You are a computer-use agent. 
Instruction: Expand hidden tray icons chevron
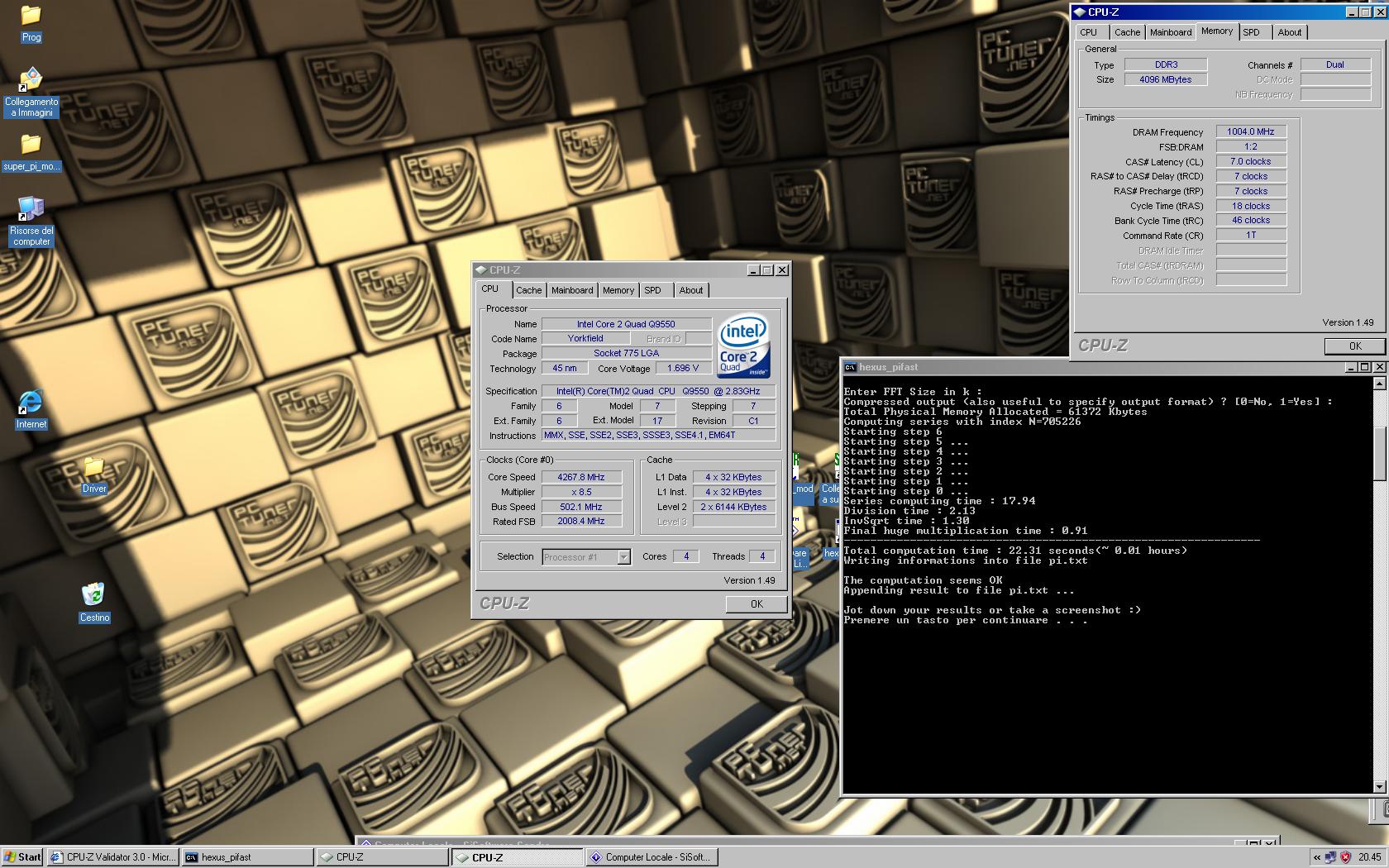(1317, 857)
